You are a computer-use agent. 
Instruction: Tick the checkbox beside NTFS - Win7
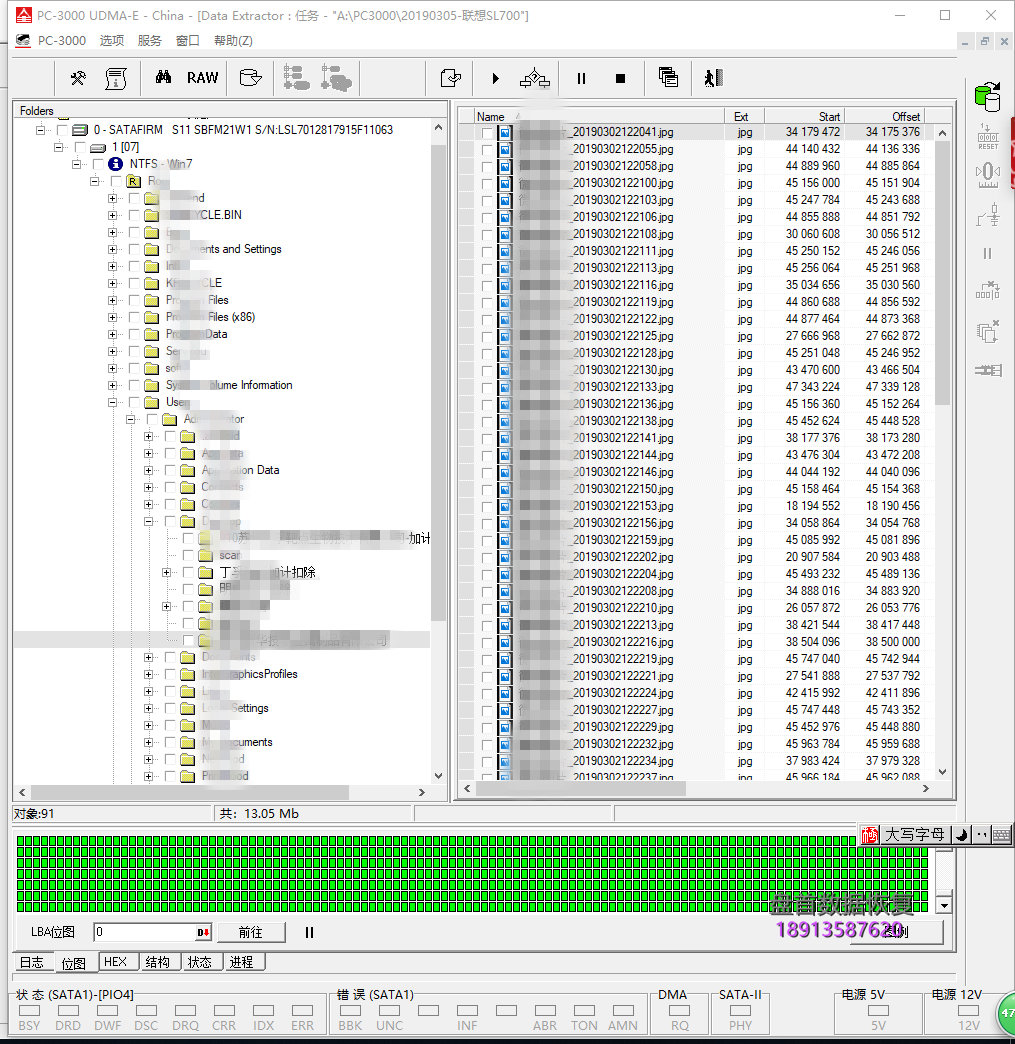point(98,164)
